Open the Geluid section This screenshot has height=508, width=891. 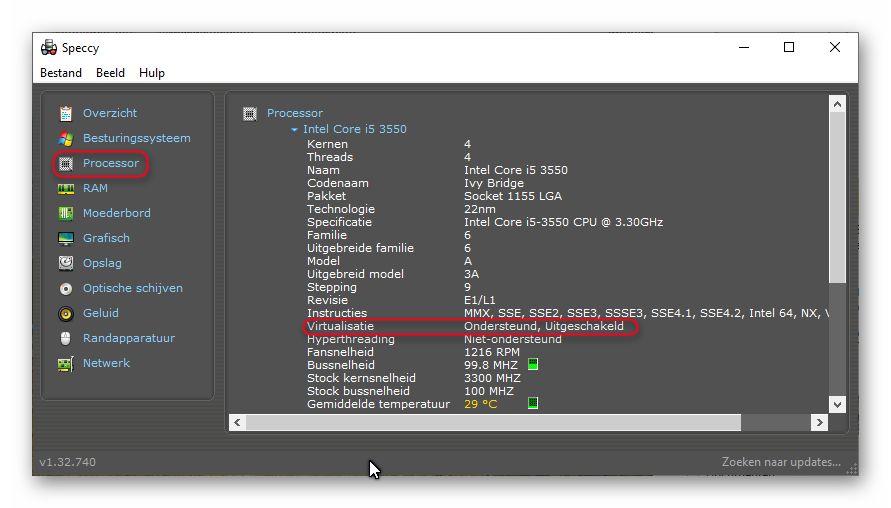[101, 313]
